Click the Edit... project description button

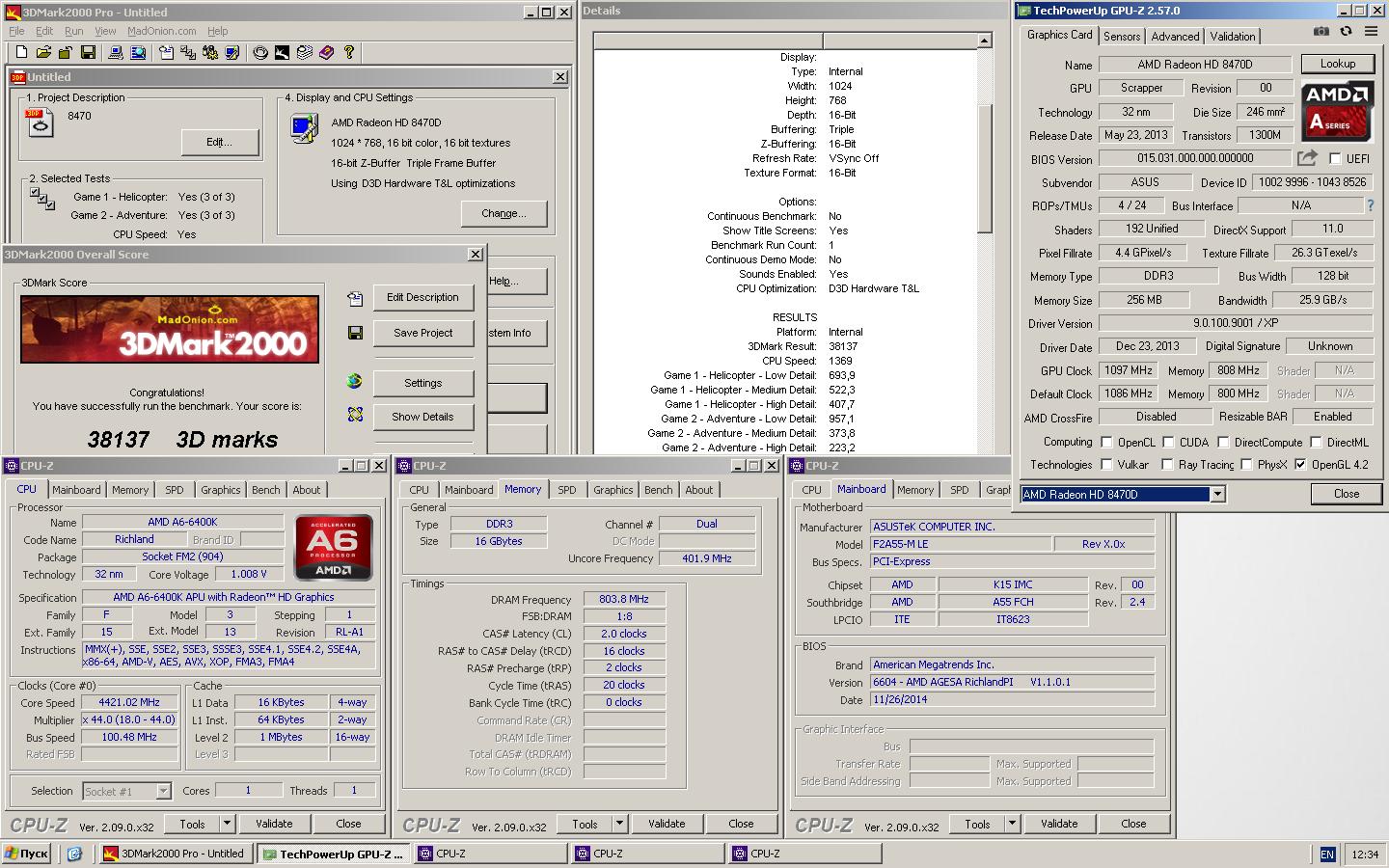pos(219,142)
